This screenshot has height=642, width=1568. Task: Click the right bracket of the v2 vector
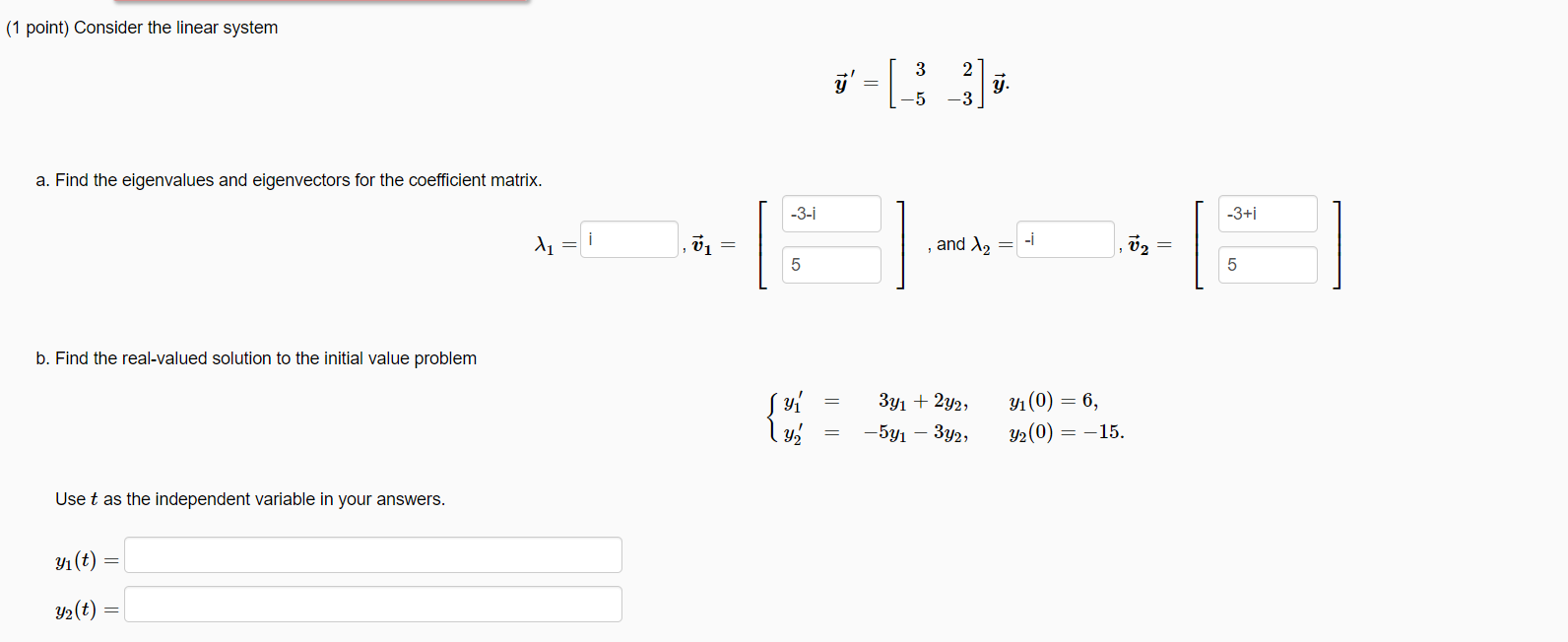[1338, 244]
